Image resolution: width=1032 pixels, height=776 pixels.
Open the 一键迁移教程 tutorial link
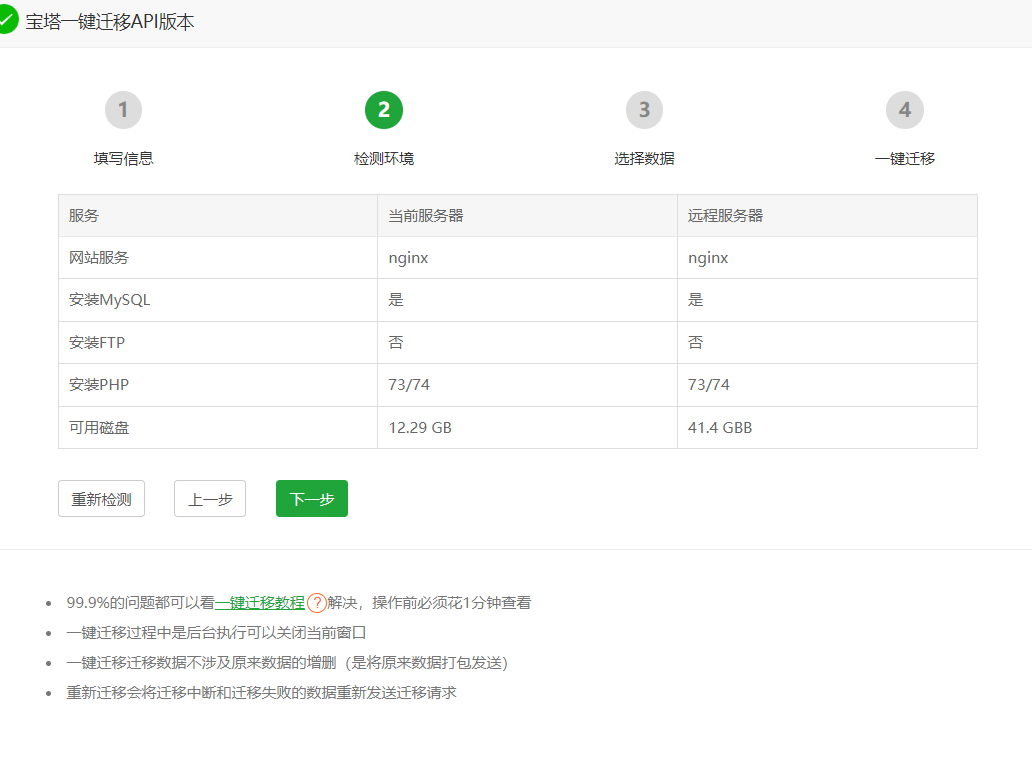point(260,603)
